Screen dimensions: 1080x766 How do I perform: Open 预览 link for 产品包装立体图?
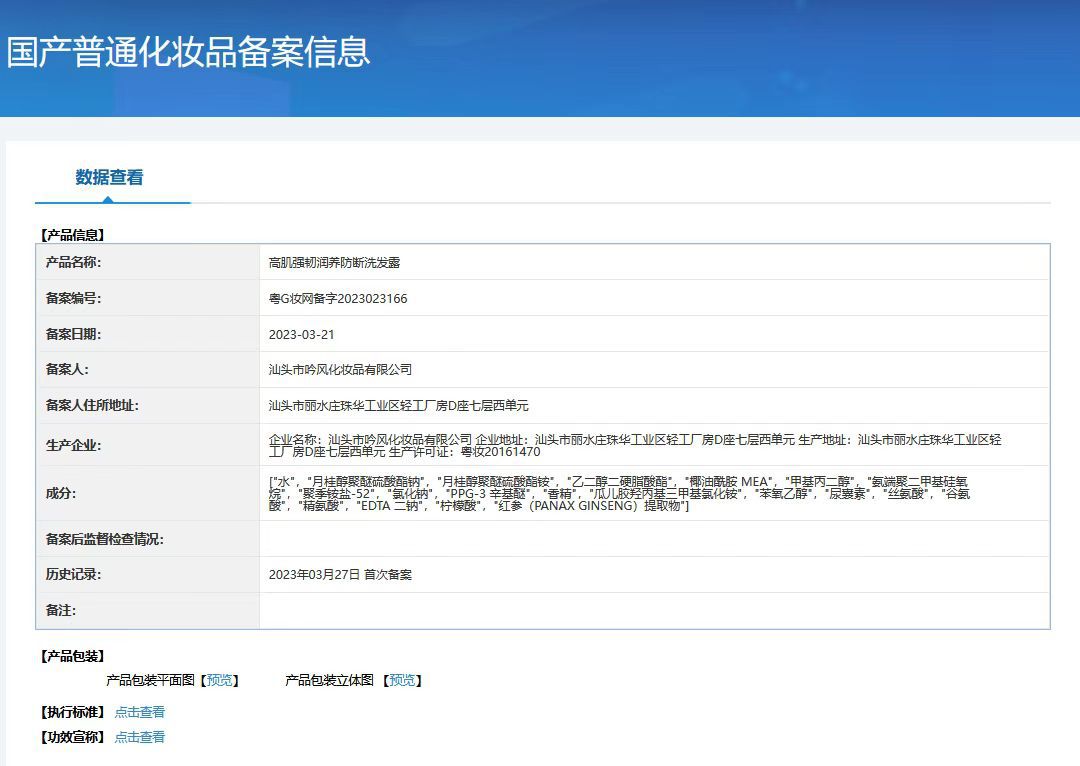coord(402,681)
